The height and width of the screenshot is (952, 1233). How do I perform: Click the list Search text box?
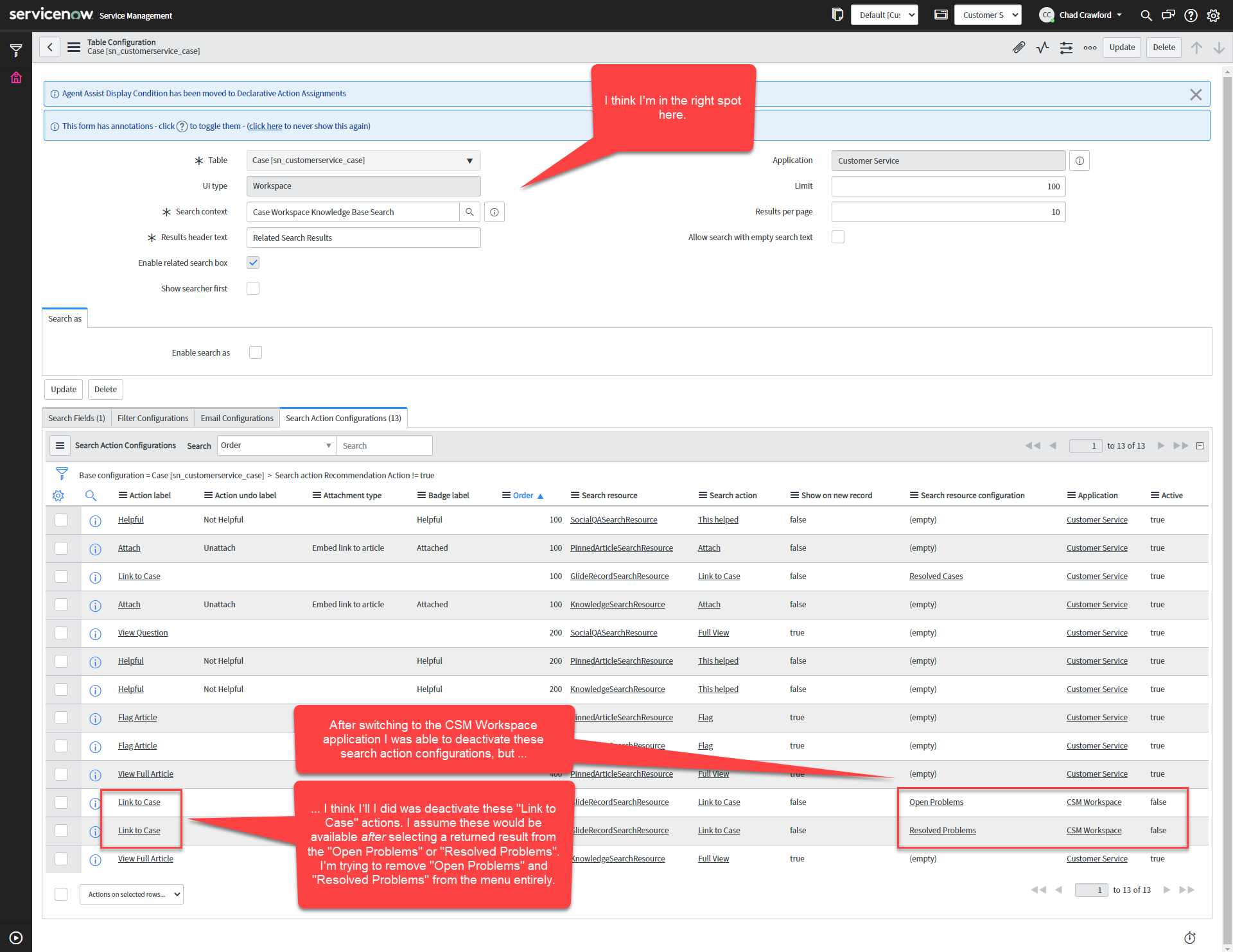click(x=384, y=446)
